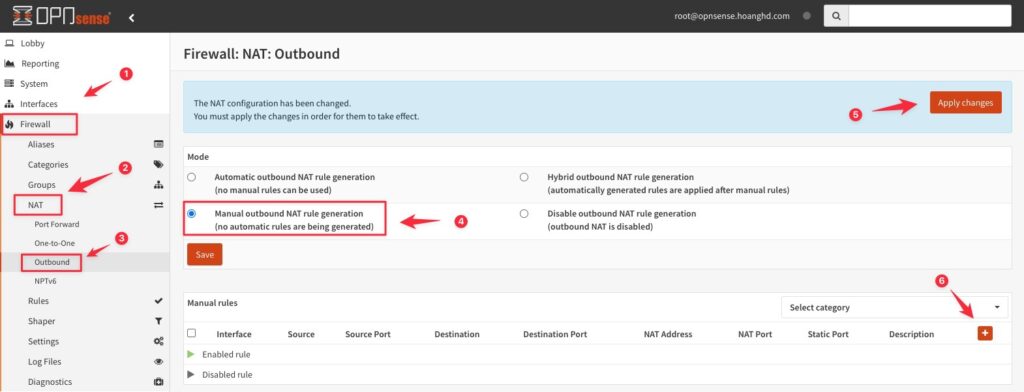Click the Source Port column header

368,334
